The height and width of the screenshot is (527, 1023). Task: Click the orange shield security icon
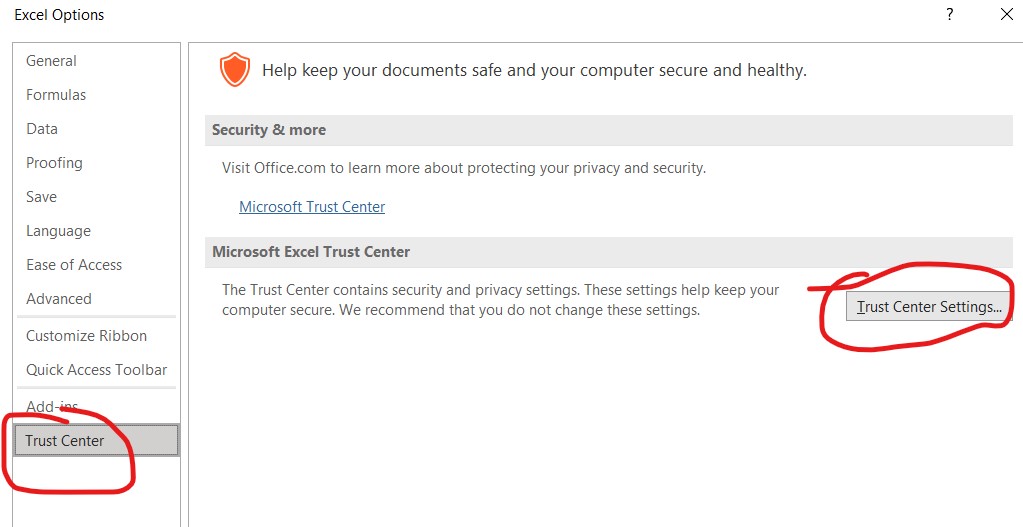(234, 70)
